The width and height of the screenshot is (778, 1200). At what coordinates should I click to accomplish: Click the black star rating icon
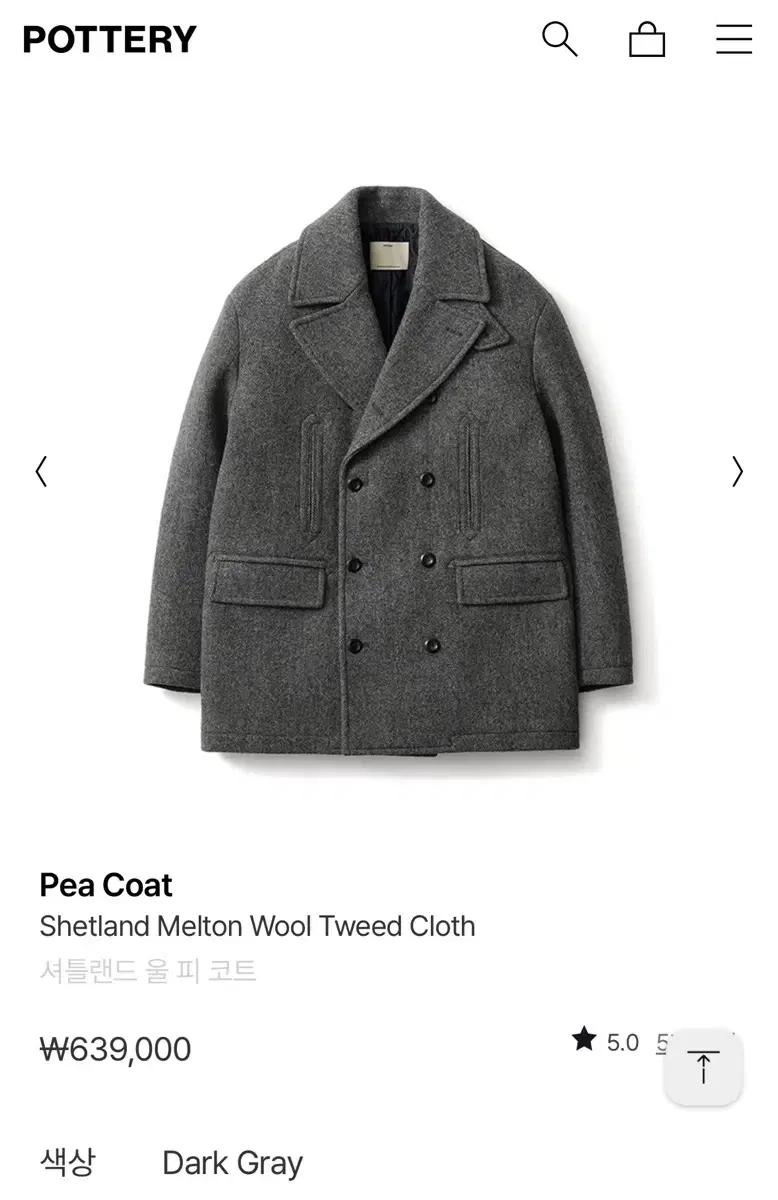[x=584, y=1040]
